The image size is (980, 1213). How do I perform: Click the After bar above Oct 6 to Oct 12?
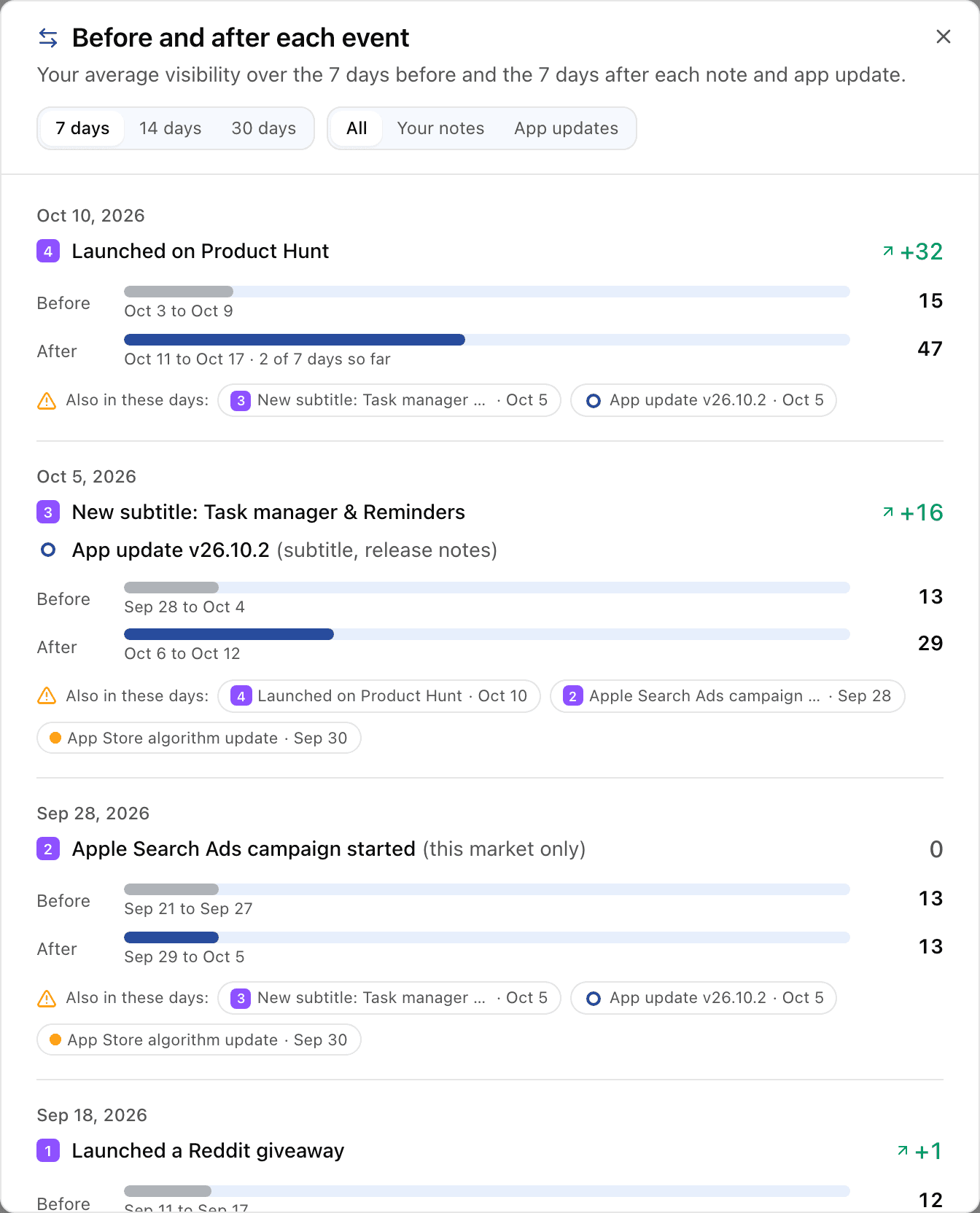click(487, 634)
